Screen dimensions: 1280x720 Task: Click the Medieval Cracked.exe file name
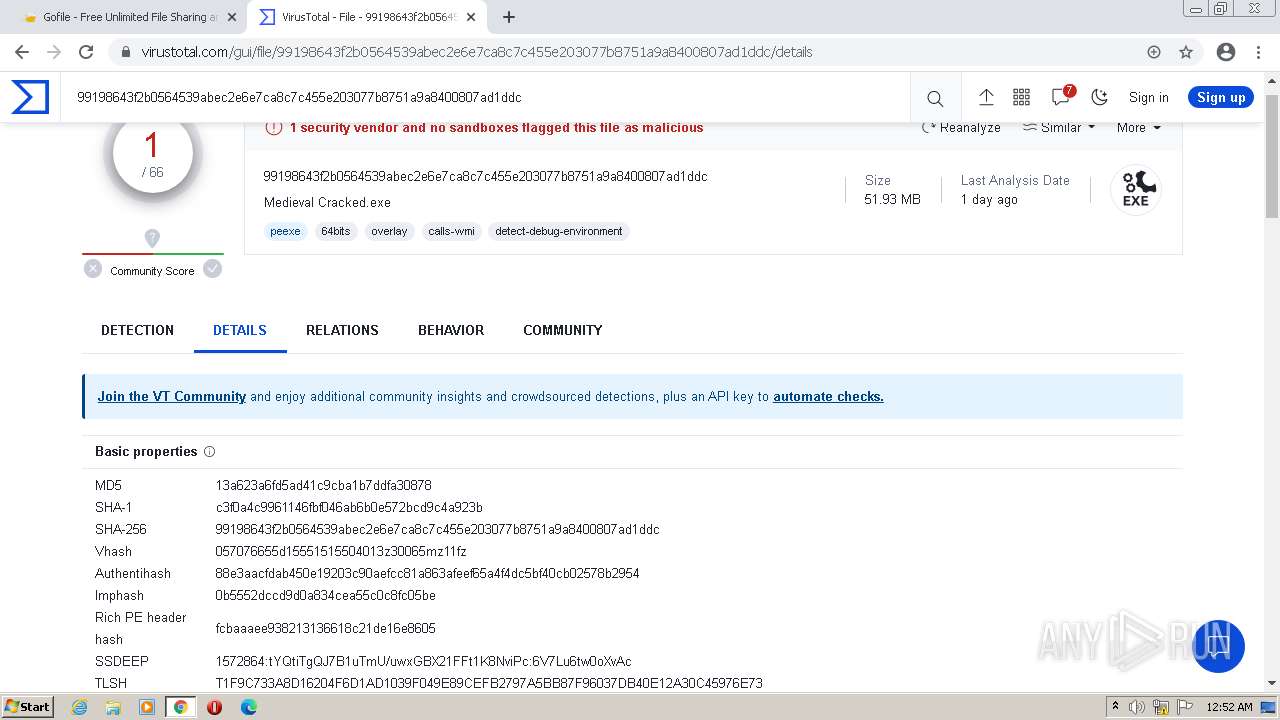point(327,202)
